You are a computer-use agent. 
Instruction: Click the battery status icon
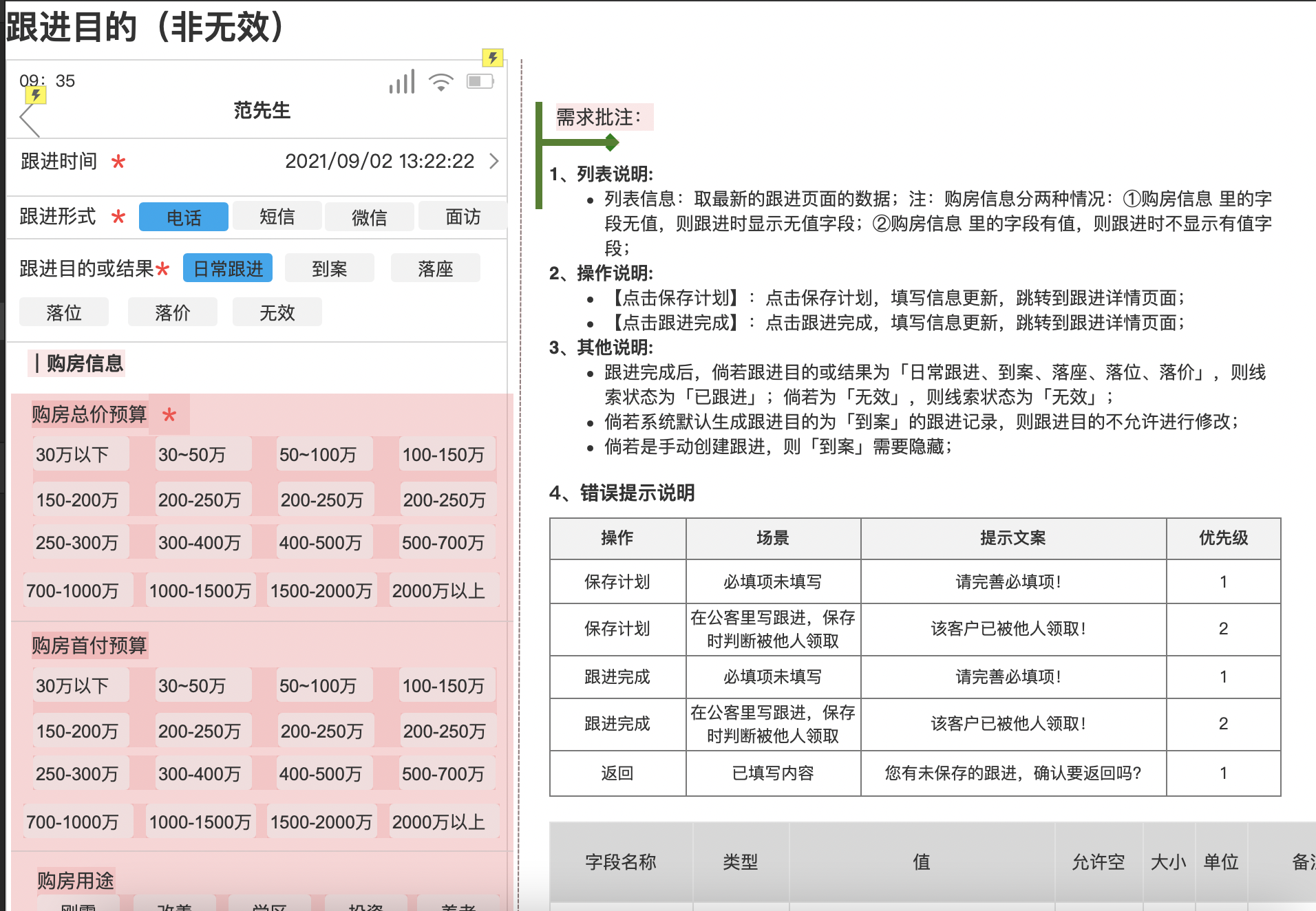(480, 82)
